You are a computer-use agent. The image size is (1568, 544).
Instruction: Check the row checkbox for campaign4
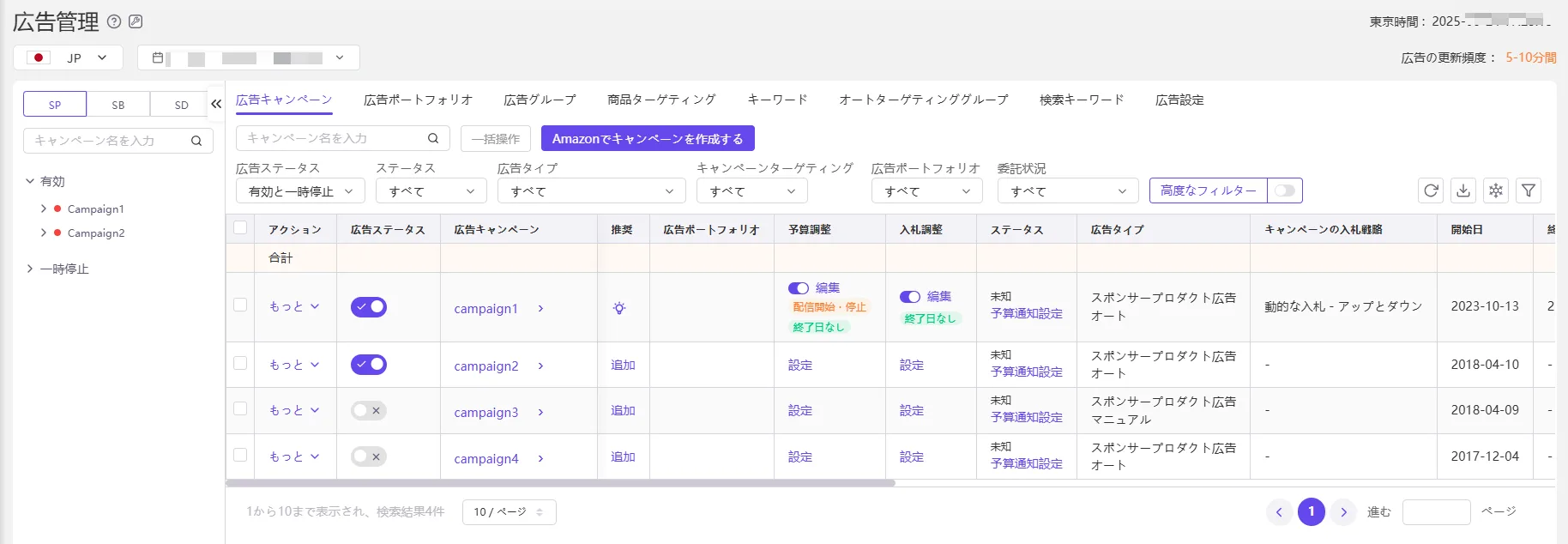pyautogui.click(x=240, y=456)
